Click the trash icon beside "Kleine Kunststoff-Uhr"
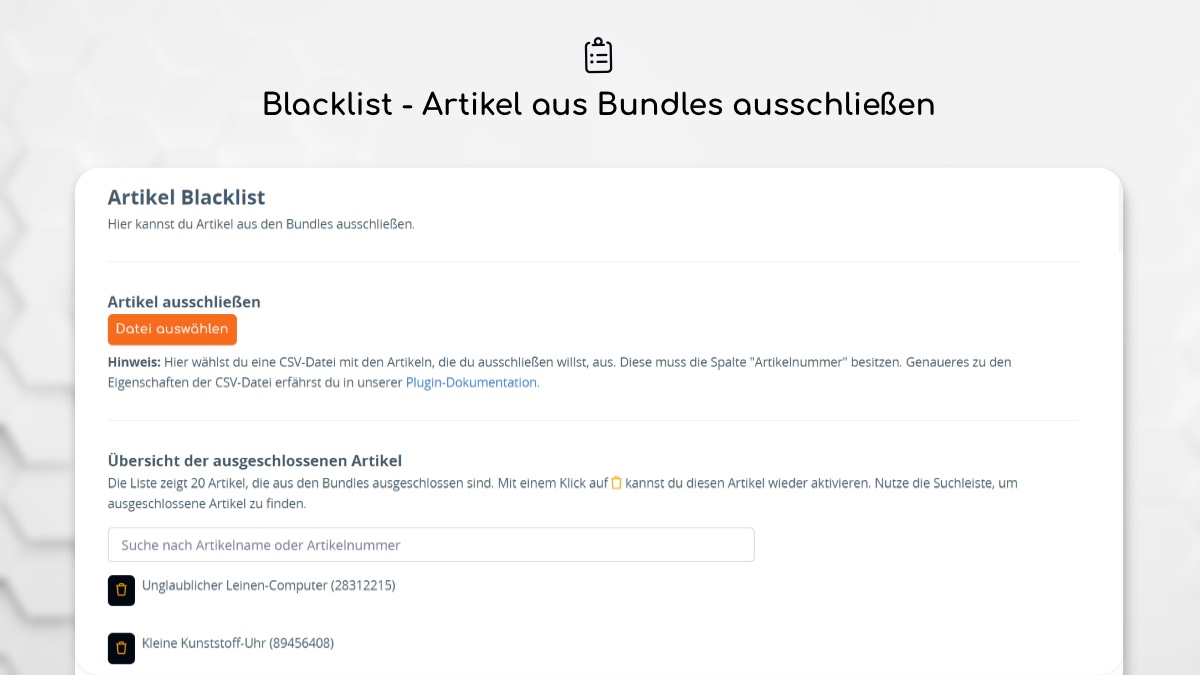The width and height of the screenshot is (1200, 675). pos(121,648)
